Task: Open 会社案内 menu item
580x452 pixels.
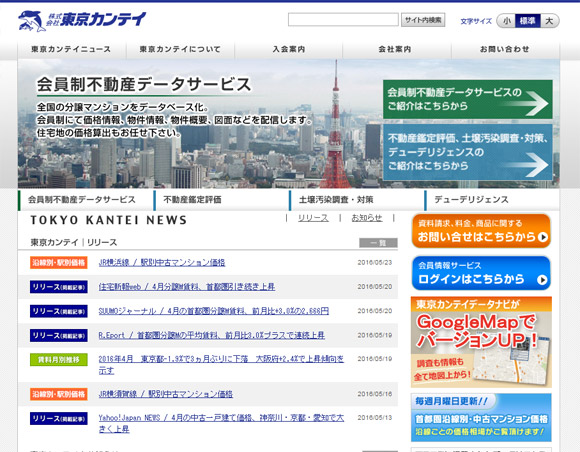Action: 395,49
